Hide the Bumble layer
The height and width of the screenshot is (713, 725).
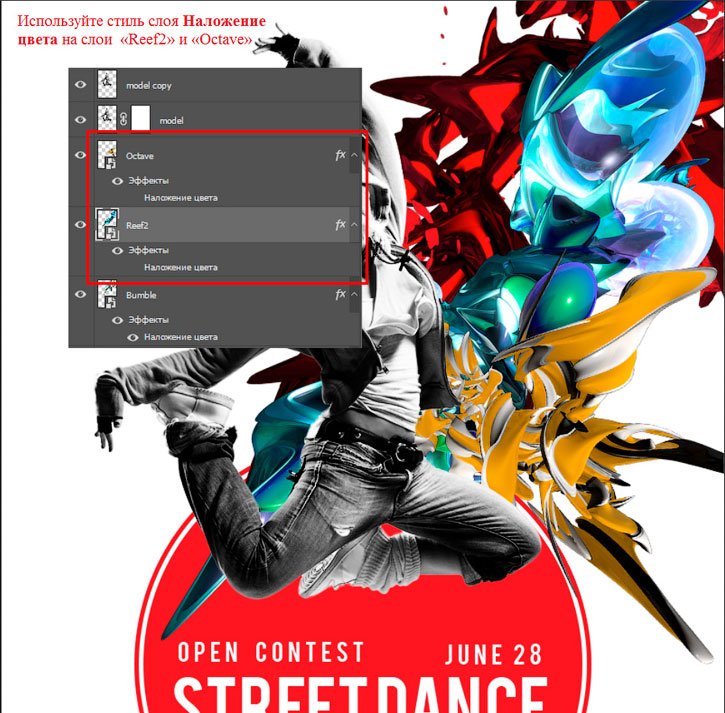(80, 295)
